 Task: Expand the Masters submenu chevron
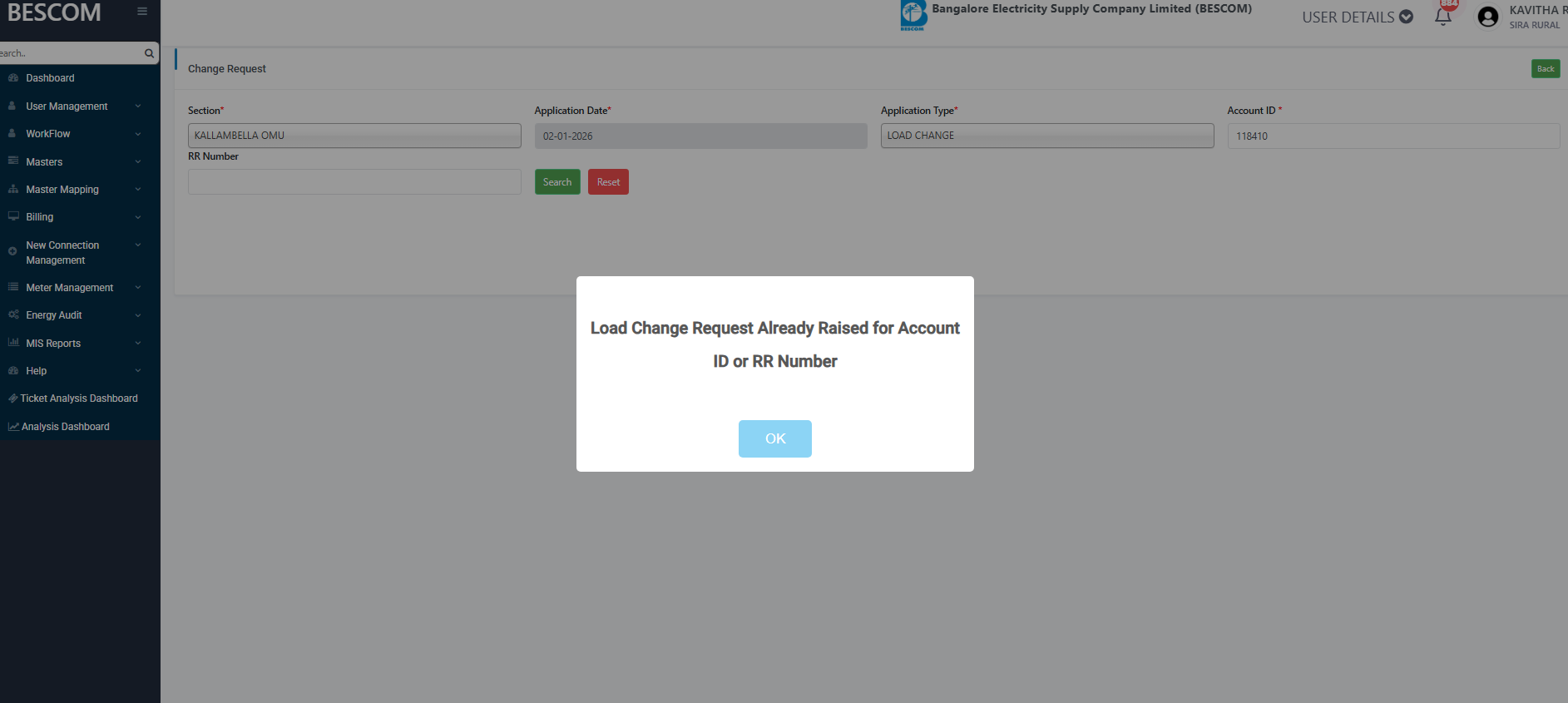(138, 161)
